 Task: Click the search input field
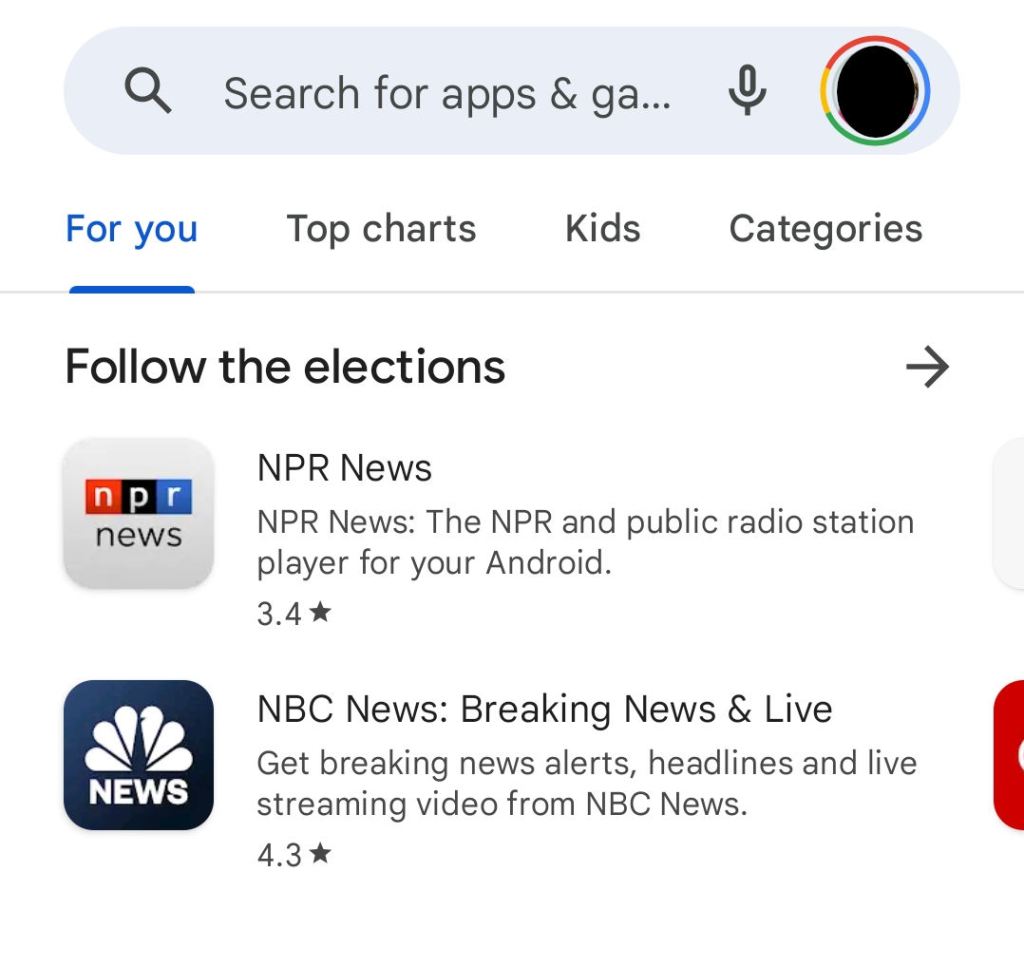pos(450,91)
